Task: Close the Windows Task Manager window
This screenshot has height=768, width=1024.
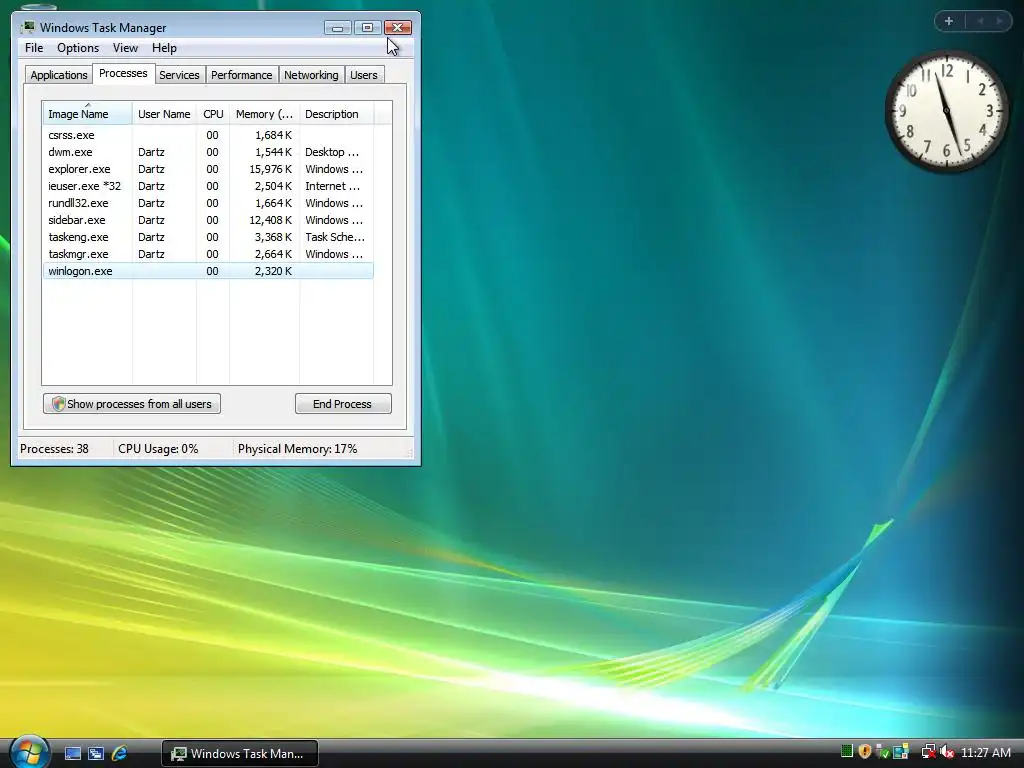Action: coord(397,27)
